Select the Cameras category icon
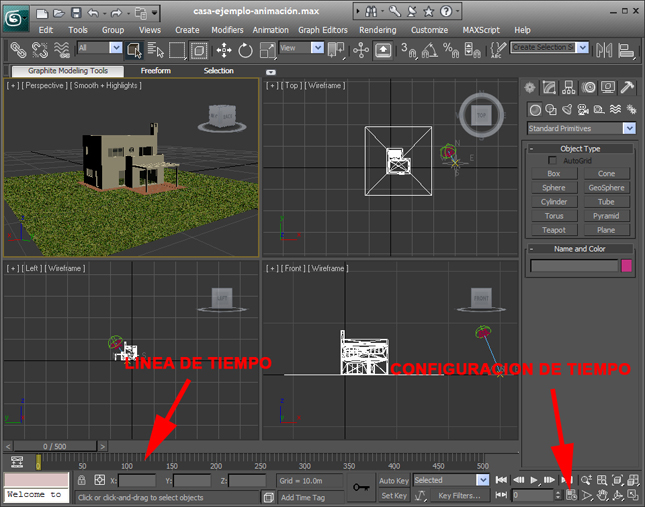 pos(583,109)
